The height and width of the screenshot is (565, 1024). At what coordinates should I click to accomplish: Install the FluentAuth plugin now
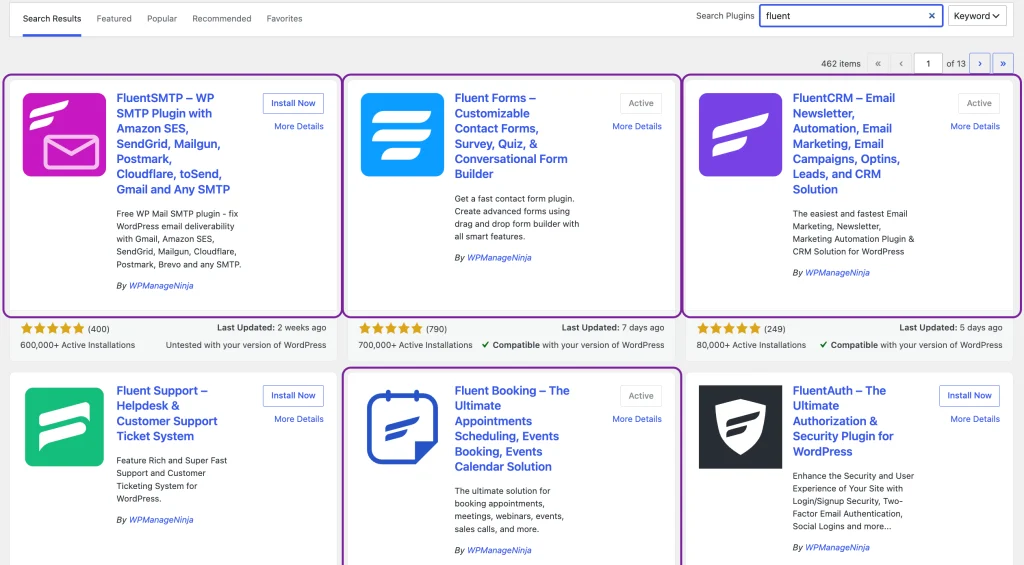[x=969, y=396]
